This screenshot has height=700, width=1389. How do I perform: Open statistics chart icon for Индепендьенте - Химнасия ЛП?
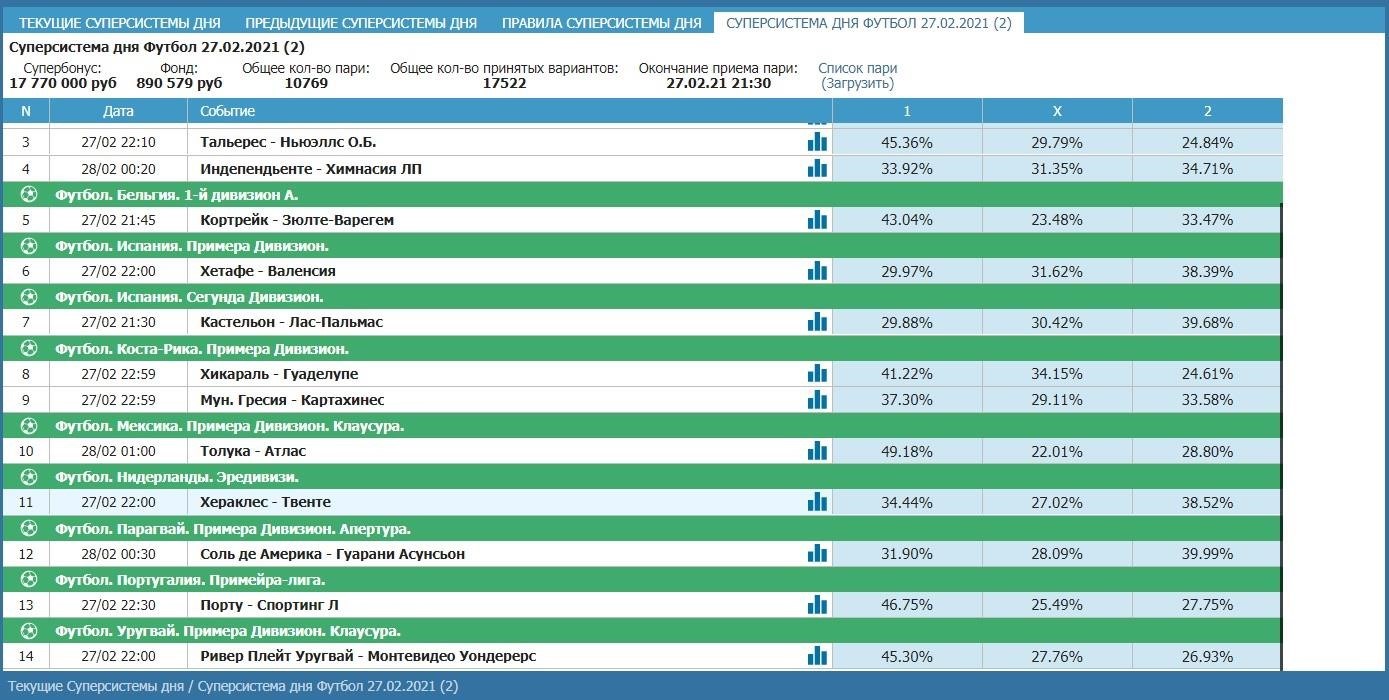click(818, 168)
